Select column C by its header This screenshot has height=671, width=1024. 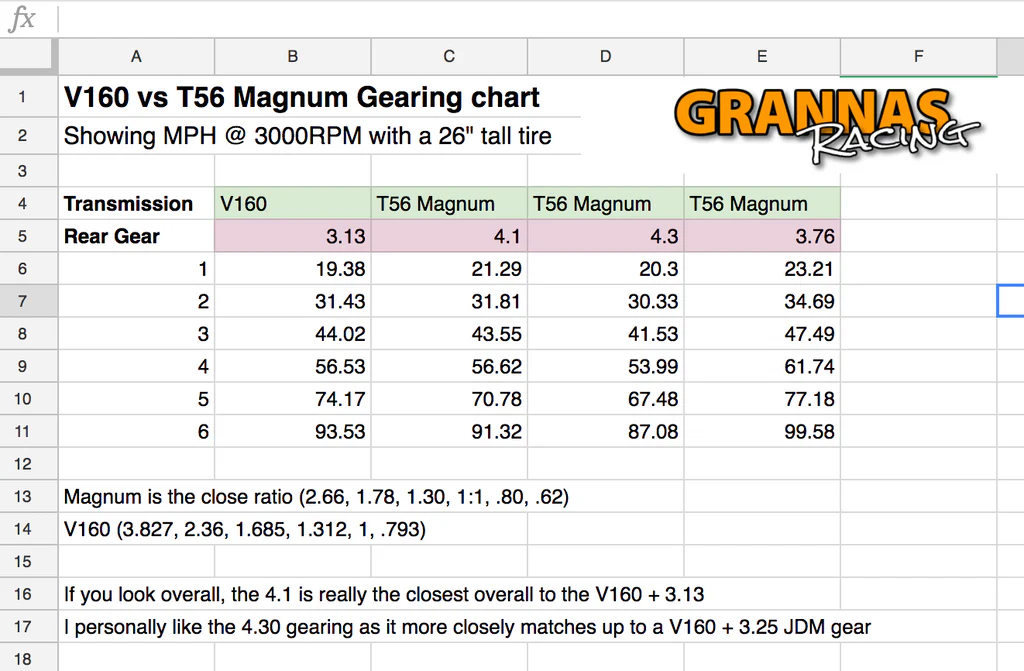(x=449, y=57)
